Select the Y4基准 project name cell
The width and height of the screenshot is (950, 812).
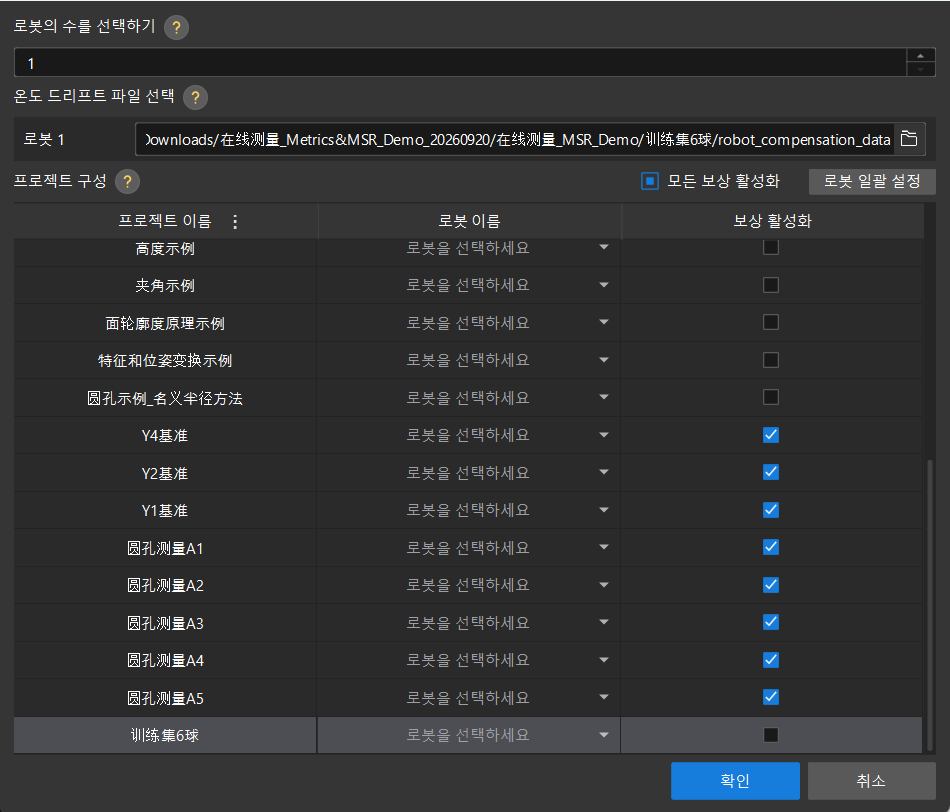click(x=165, y=435)
